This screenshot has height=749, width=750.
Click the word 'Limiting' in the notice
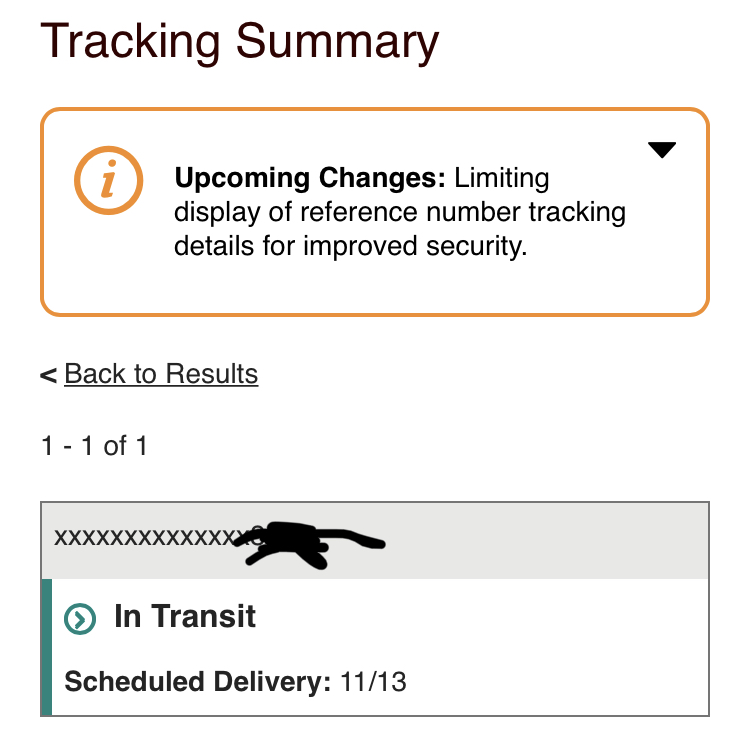coord(501,179)
